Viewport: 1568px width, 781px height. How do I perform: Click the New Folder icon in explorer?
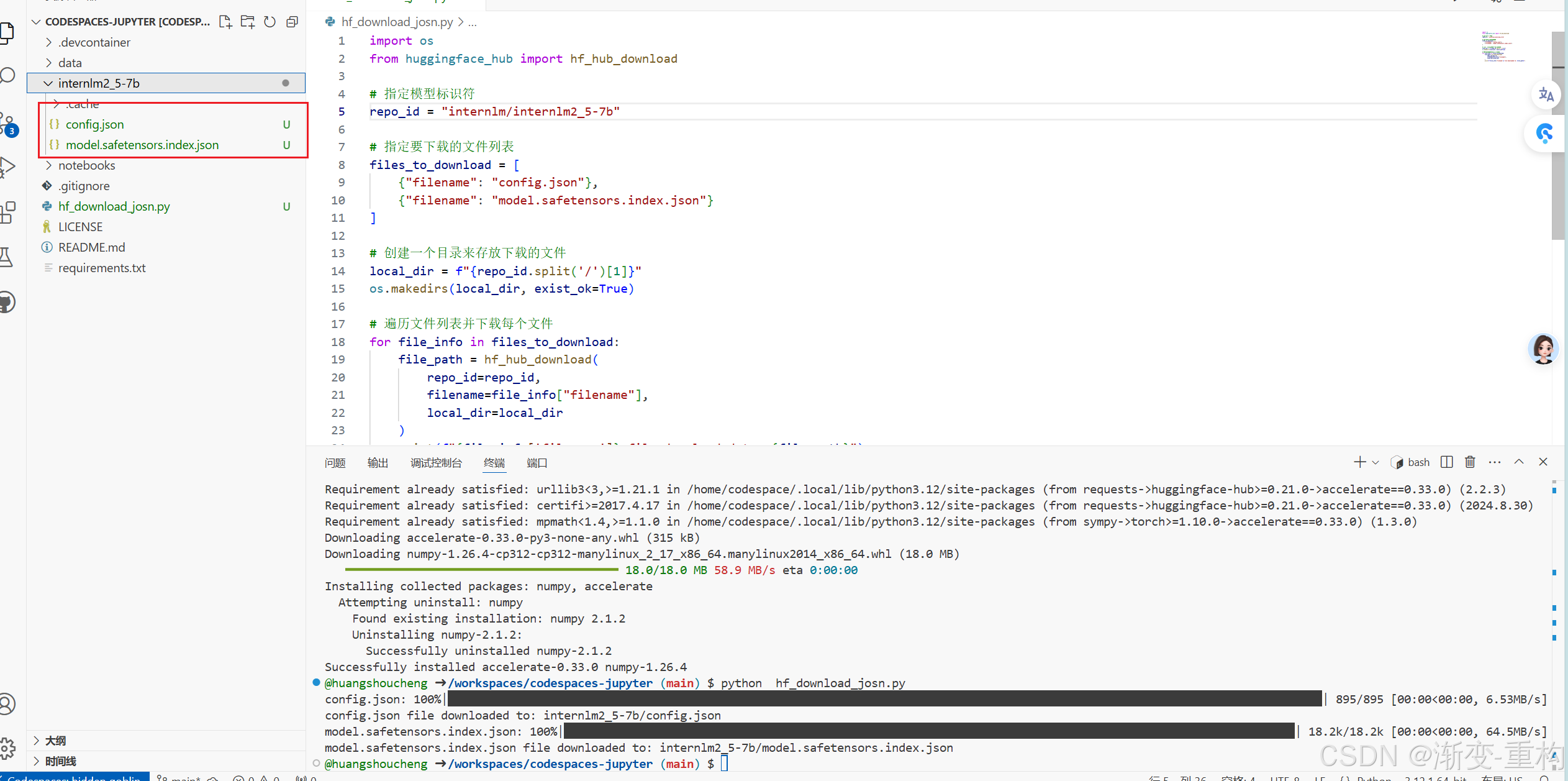[248, 22]
